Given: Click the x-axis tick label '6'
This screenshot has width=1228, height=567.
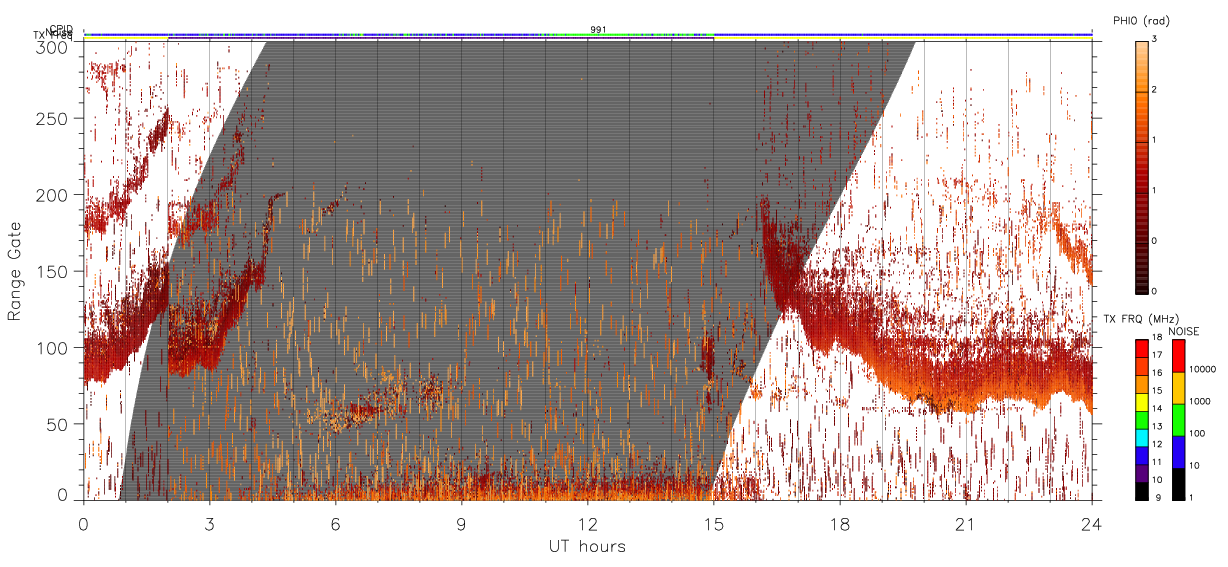Looking at the screenshot, I should pyautogui.click(x=336, y=523).
